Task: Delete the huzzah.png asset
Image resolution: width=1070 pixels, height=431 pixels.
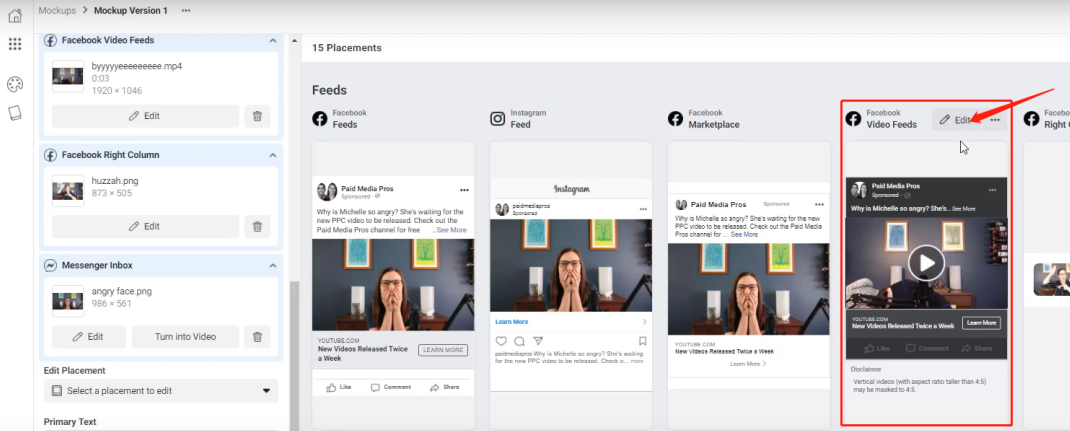Action: coord(257,226)
